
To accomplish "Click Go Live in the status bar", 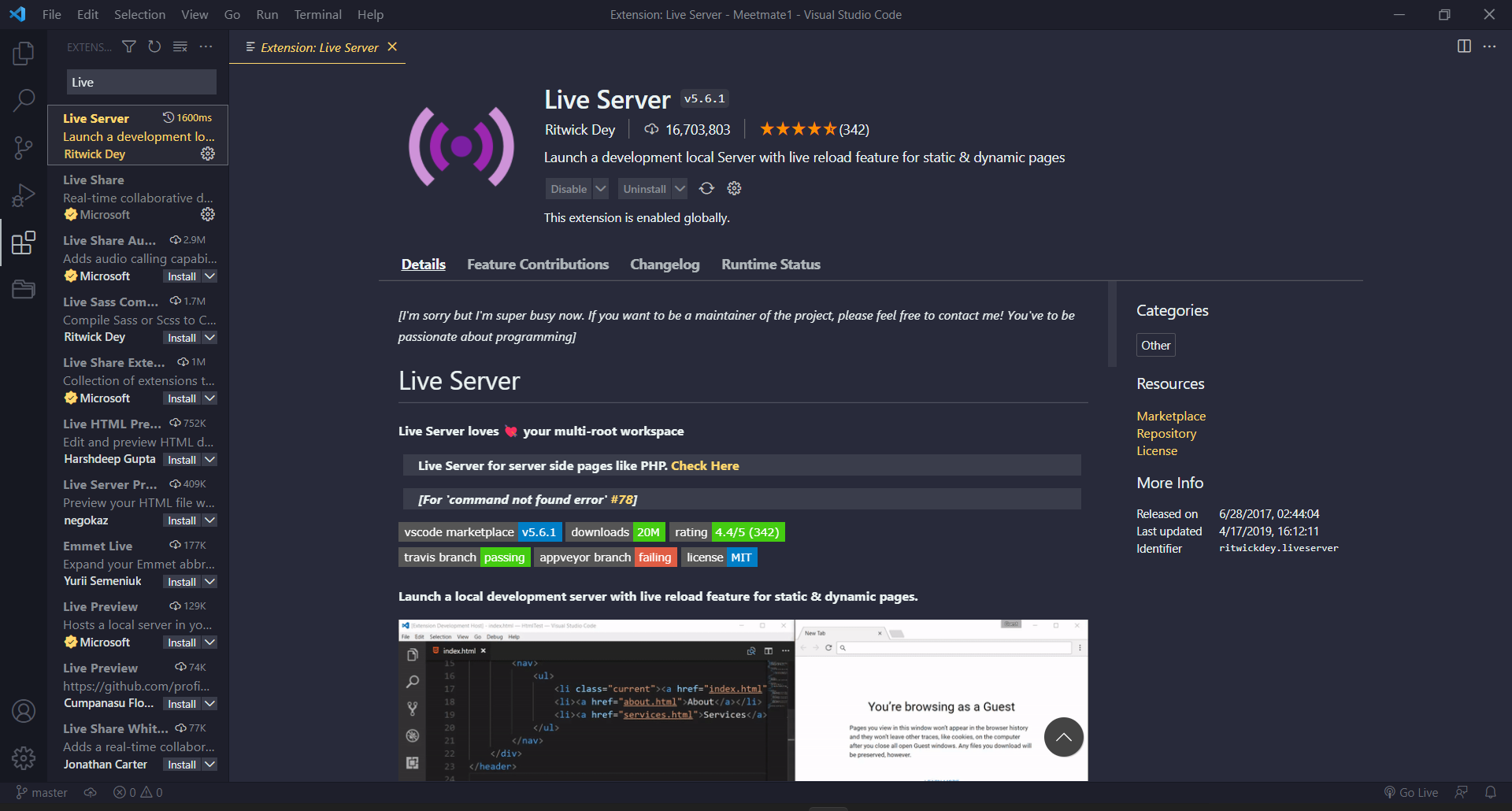I will 1410,792.
